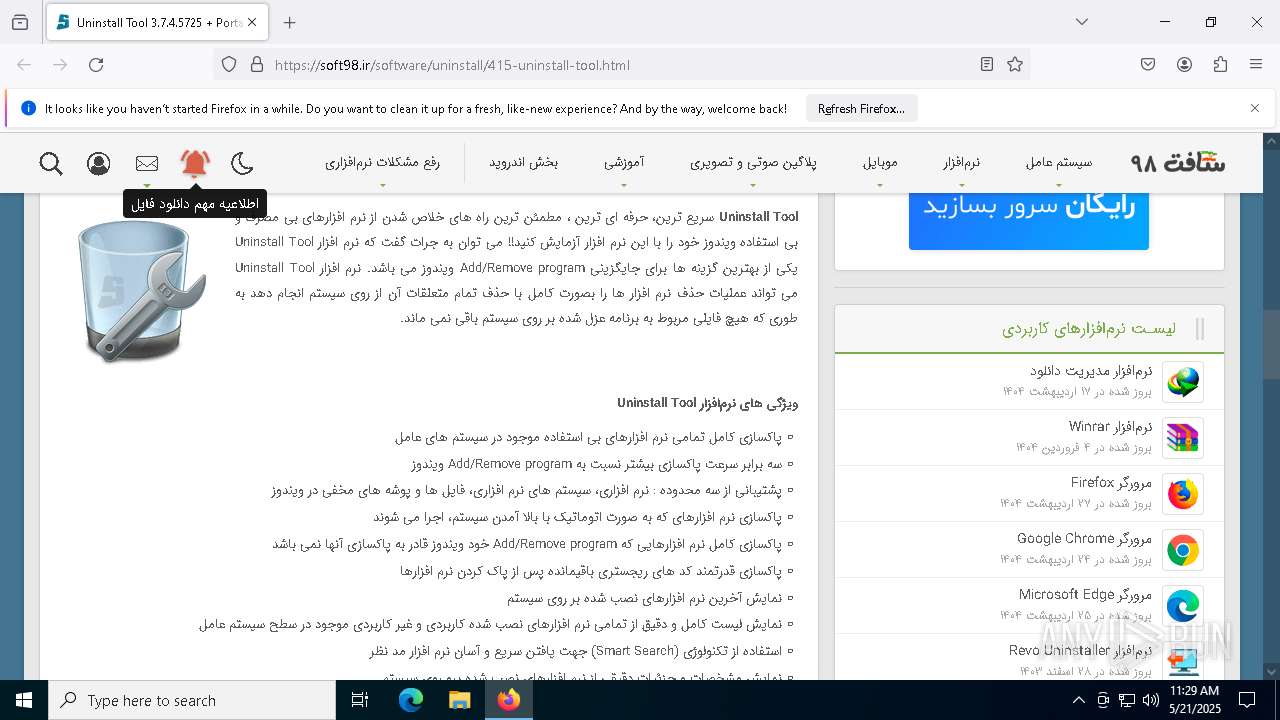
Task: Toggle dark mode with the moon icon
Action: coord(242,163)
